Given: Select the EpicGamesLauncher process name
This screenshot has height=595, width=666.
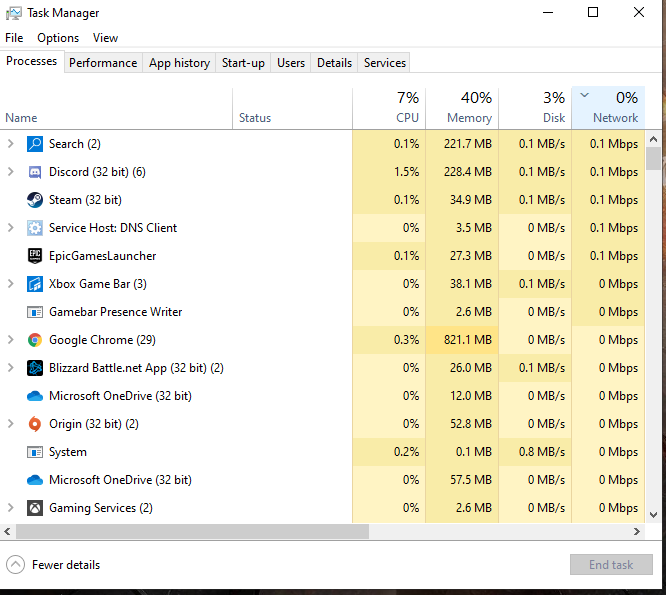Looking at the screenshot, I should [102, 256].
